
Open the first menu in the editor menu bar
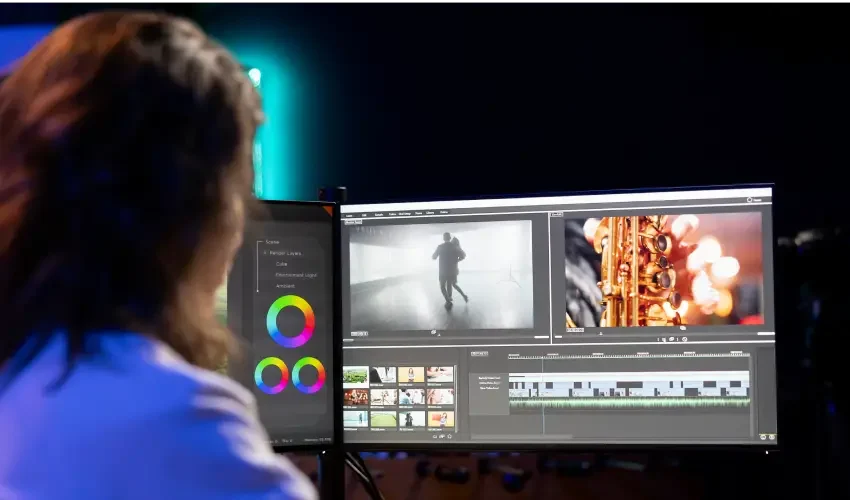tap(349, 216)
